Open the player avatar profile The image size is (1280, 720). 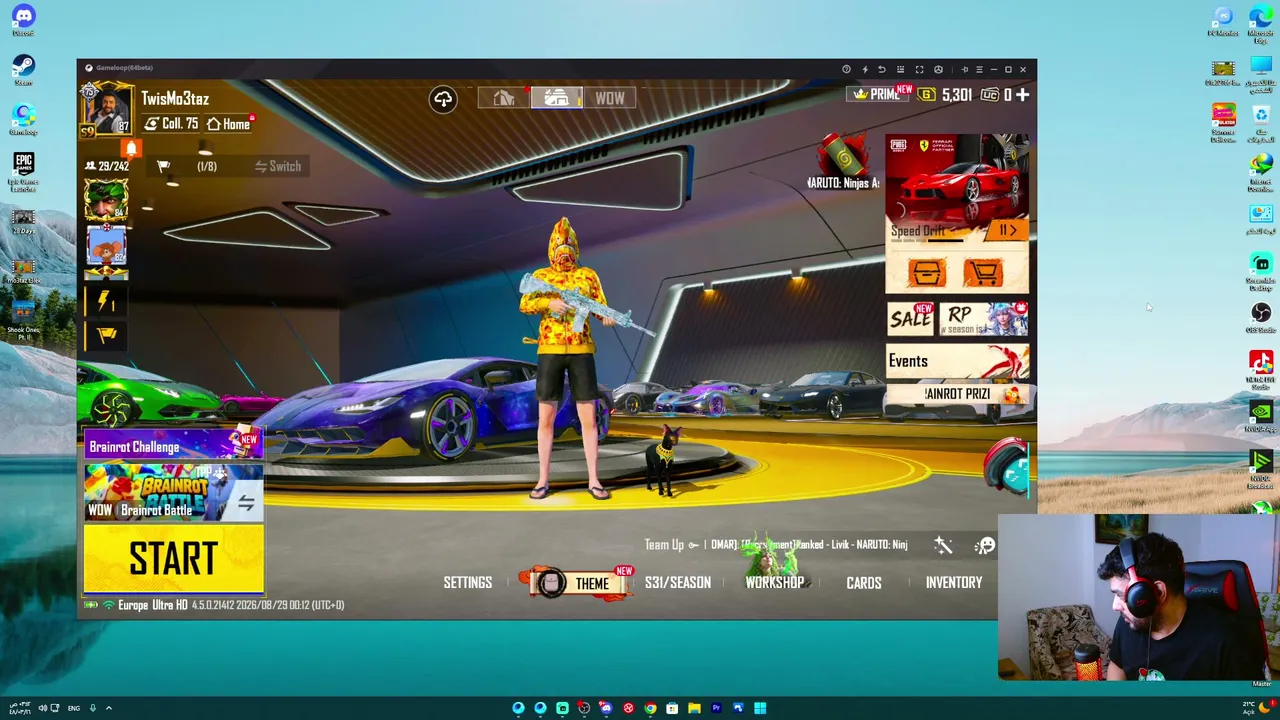click(x=107, y=108)
